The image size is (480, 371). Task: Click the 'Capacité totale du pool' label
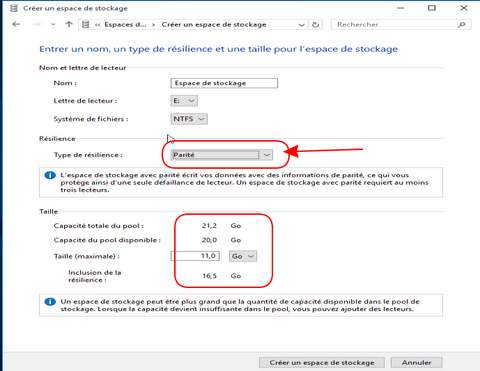(99, 226)
